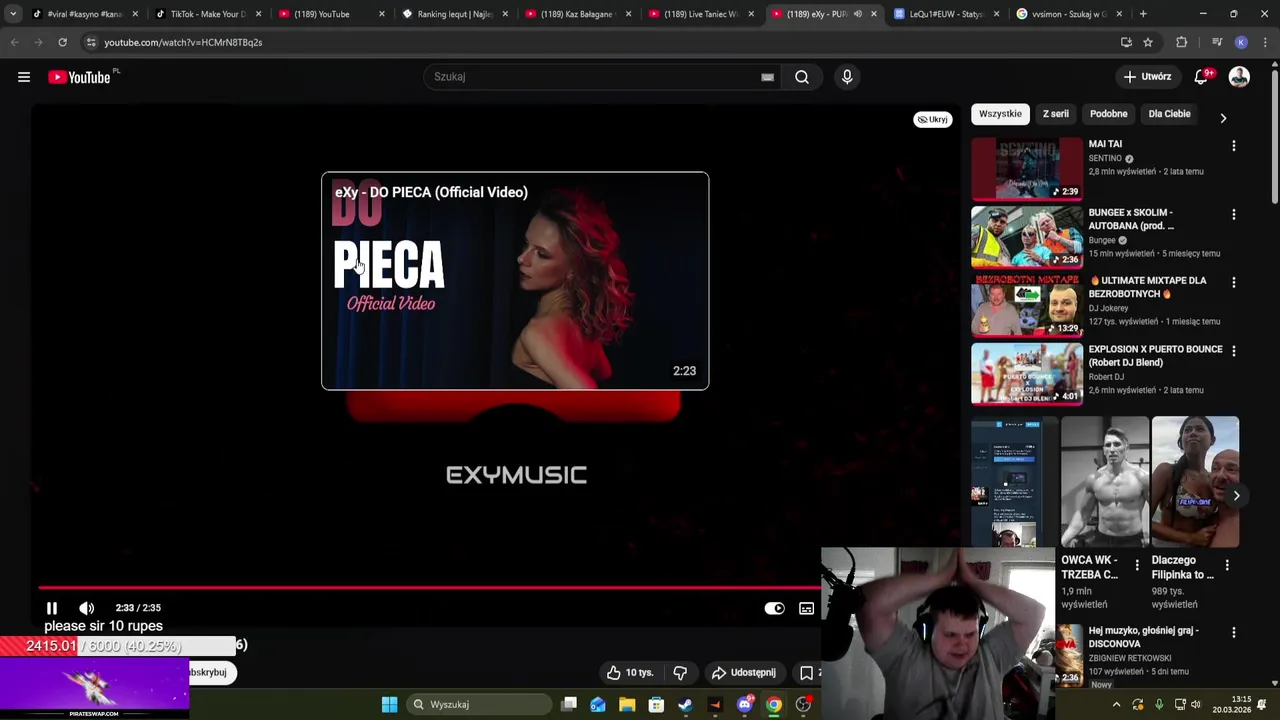1280x720 pixels.
Task: Open a new browser tab
Action: point(1143,14)
